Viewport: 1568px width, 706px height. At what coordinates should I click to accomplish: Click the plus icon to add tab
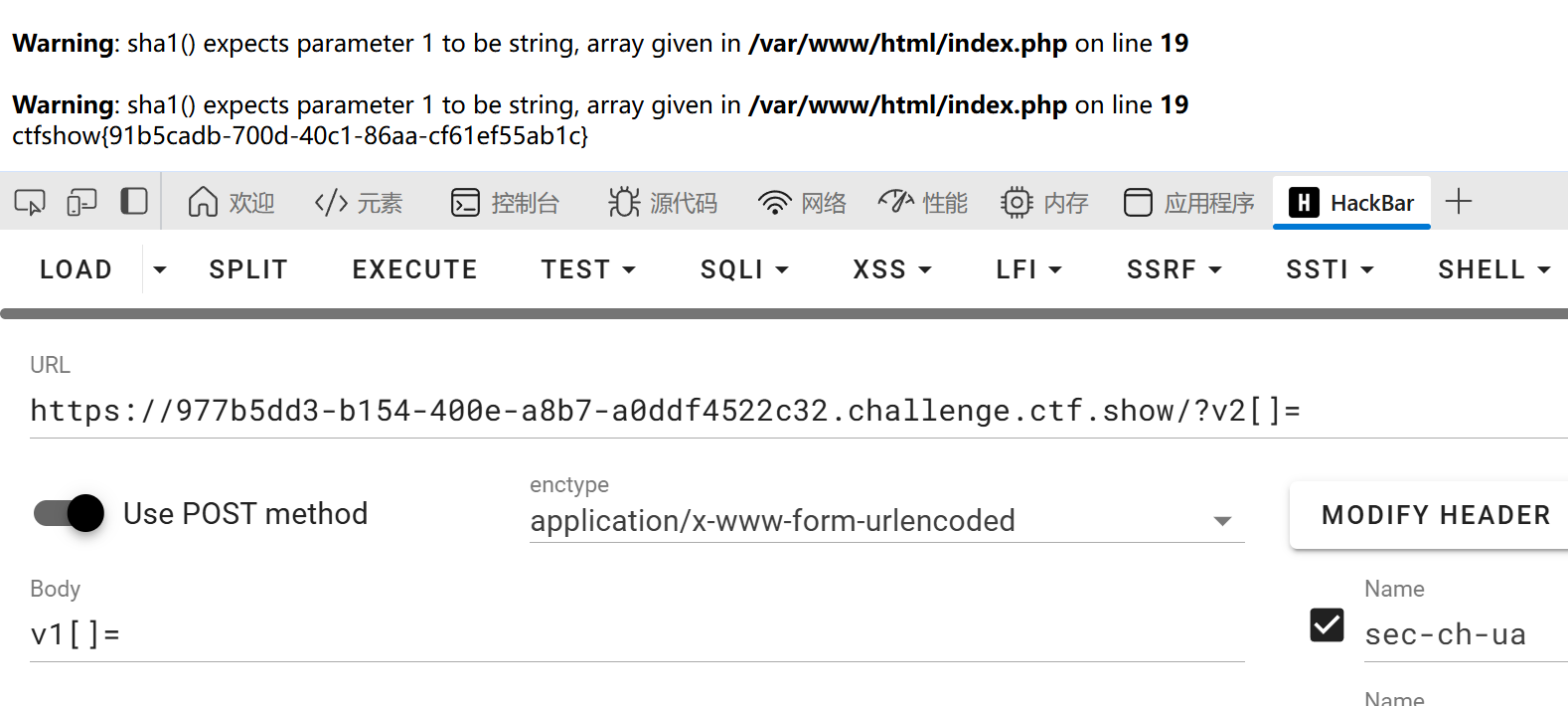coord(1459,202)
